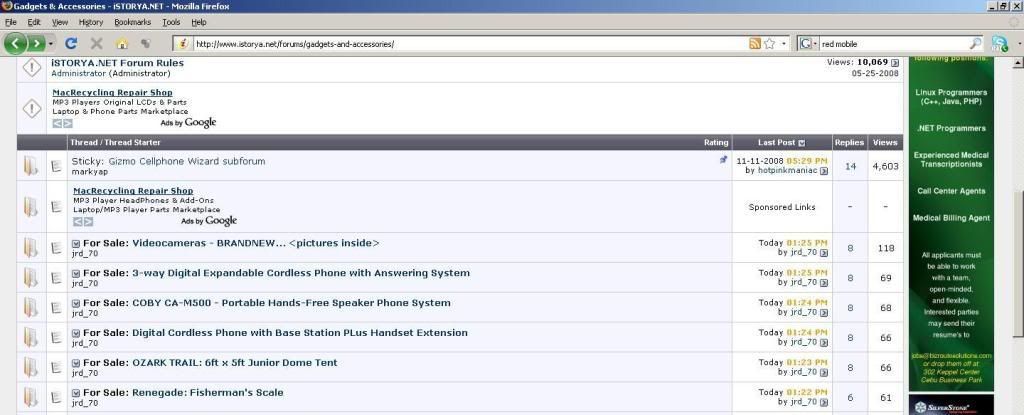The image size is (1024, 415).
Task: Bookmark this page with the star icon
Action: click(x=769, y=44)
